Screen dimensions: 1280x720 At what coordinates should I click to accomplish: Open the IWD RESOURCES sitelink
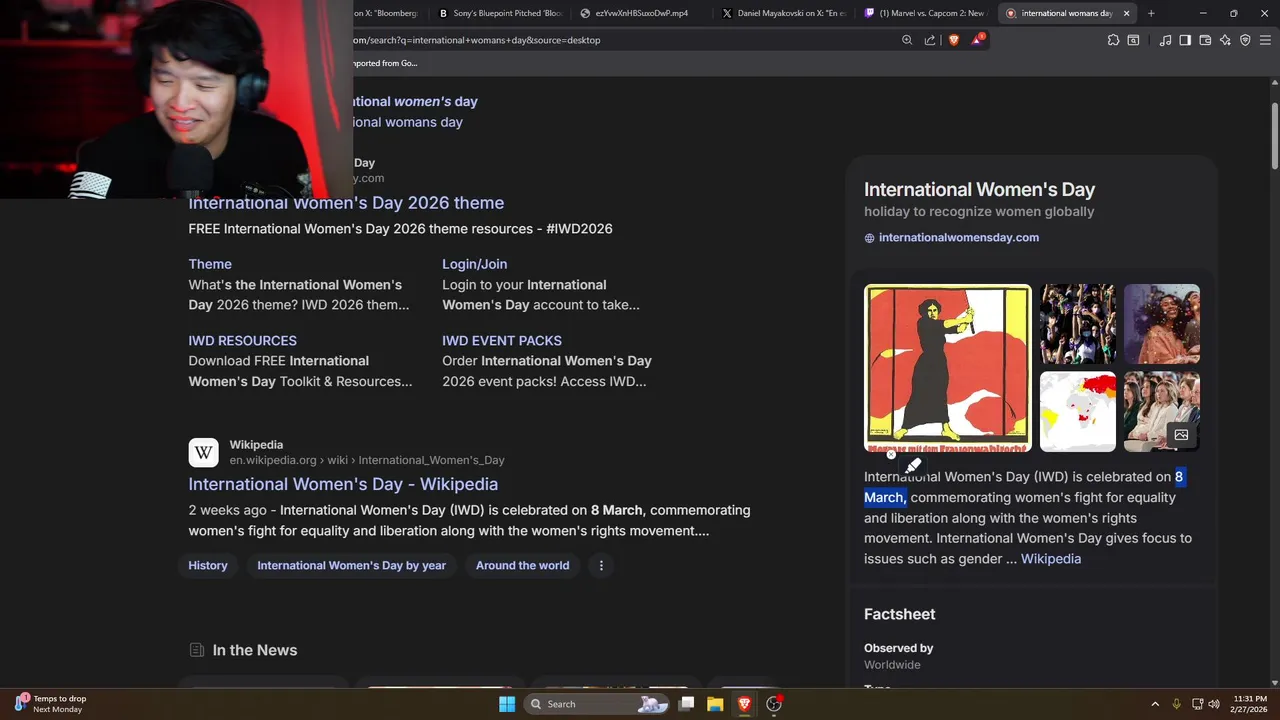(243, 341)
